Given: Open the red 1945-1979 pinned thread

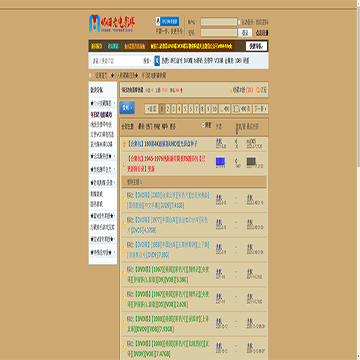Looking at the screenshot, I should 166,163.
